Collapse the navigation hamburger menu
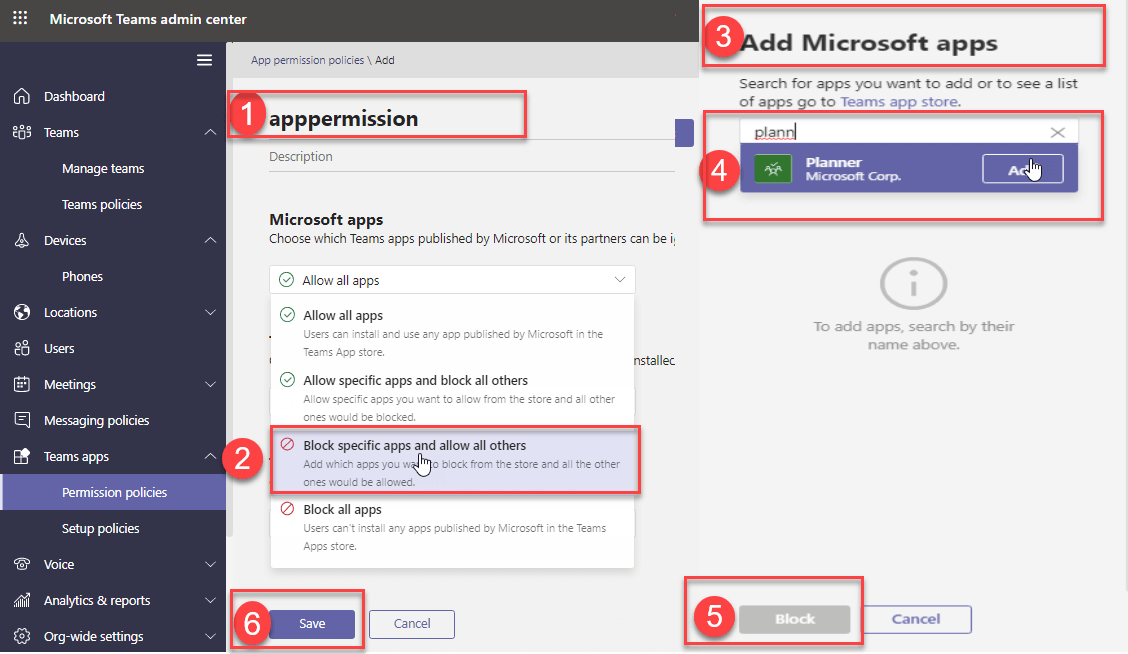 click(x=204, y=60)
